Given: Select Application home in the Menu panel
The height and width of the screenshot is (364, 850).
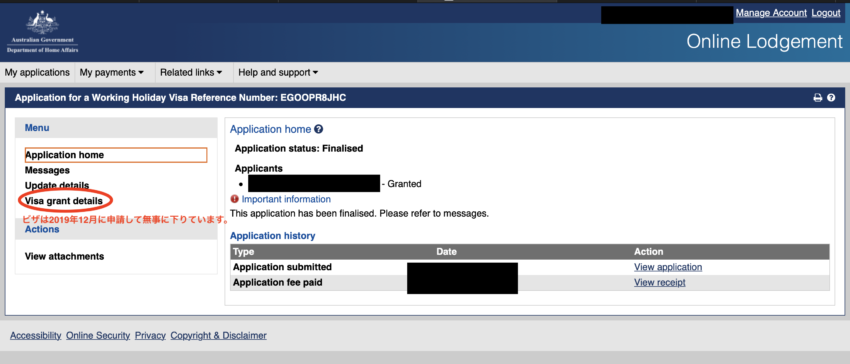Looking at the screenshot, I should (x=115, y=155).
